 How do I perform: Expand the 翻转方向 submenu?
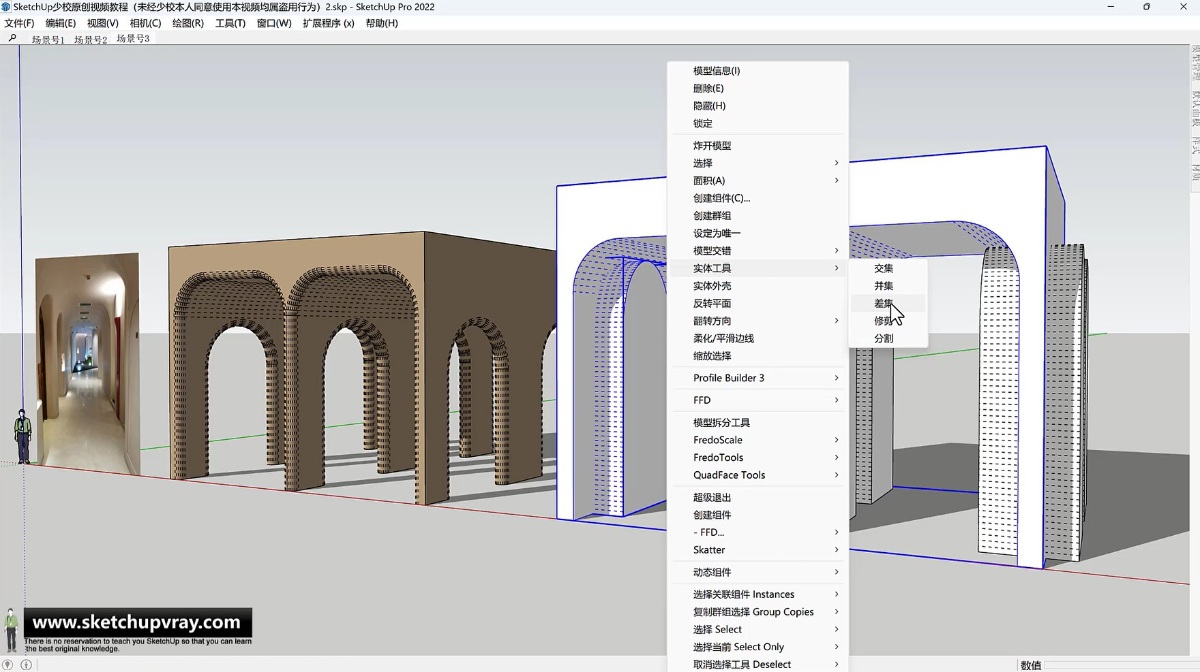coord(757,321)
